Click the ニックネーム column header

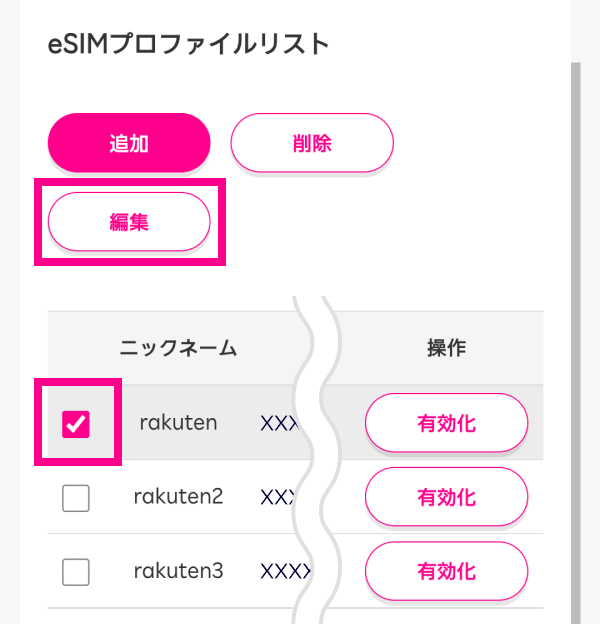click(x=178, y=348)
